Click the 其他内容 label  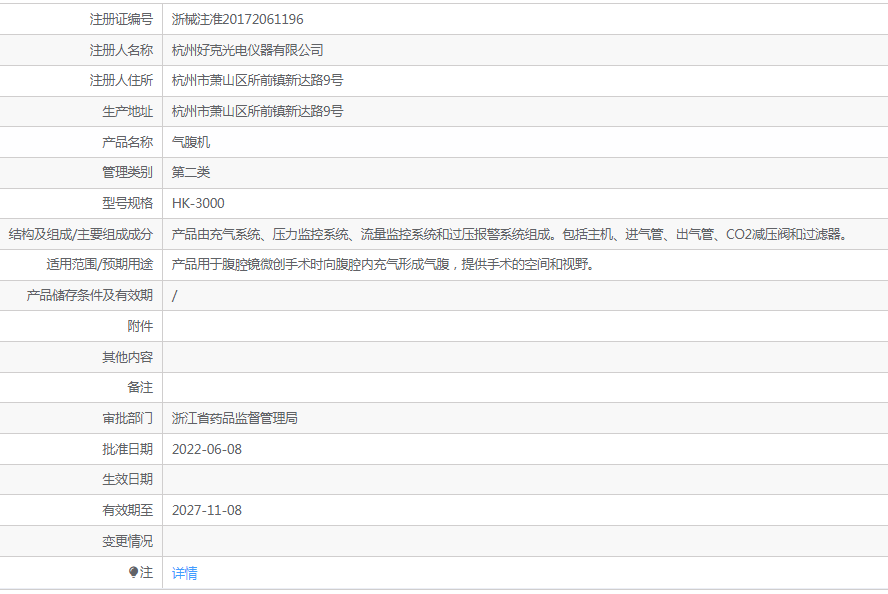tap(127, 357)
